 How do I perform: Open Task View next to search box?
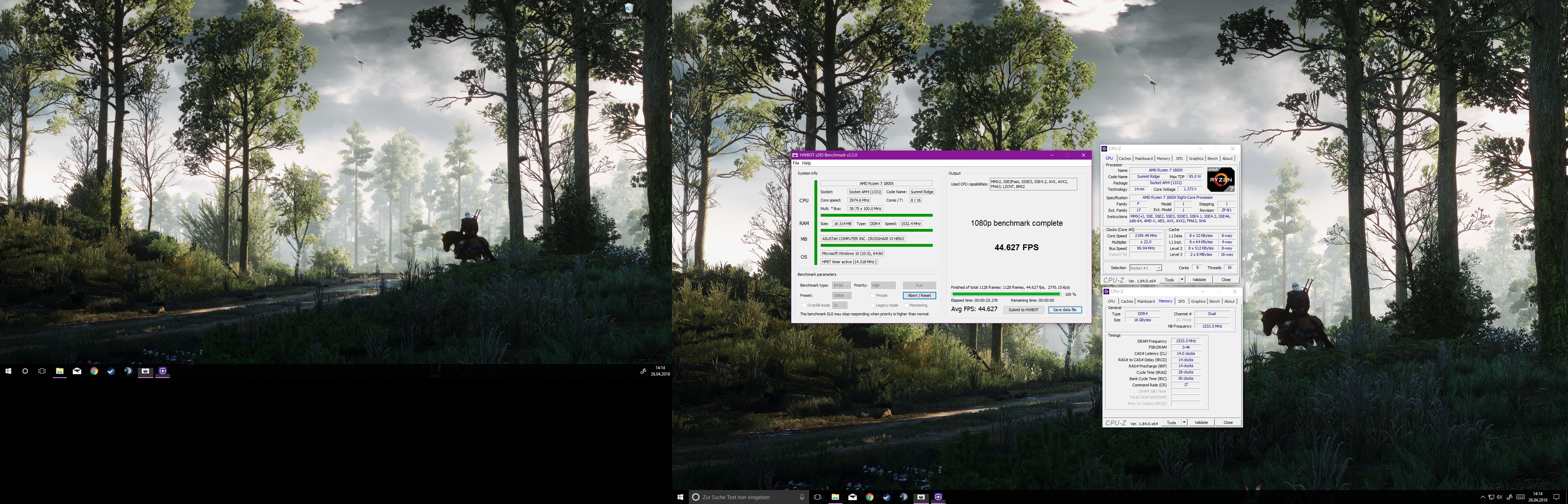pyautogui.click(x=818, y=497)
